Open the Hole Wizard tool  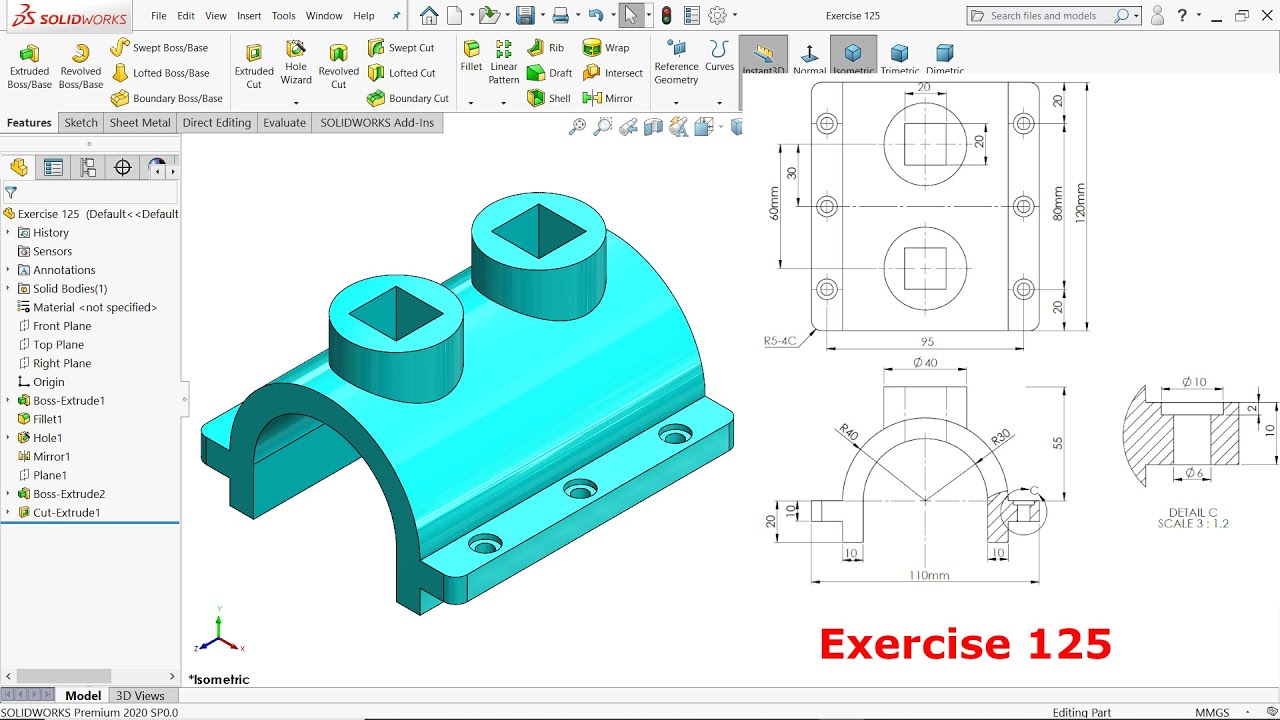pyautogui.click(x=296, y=62)
